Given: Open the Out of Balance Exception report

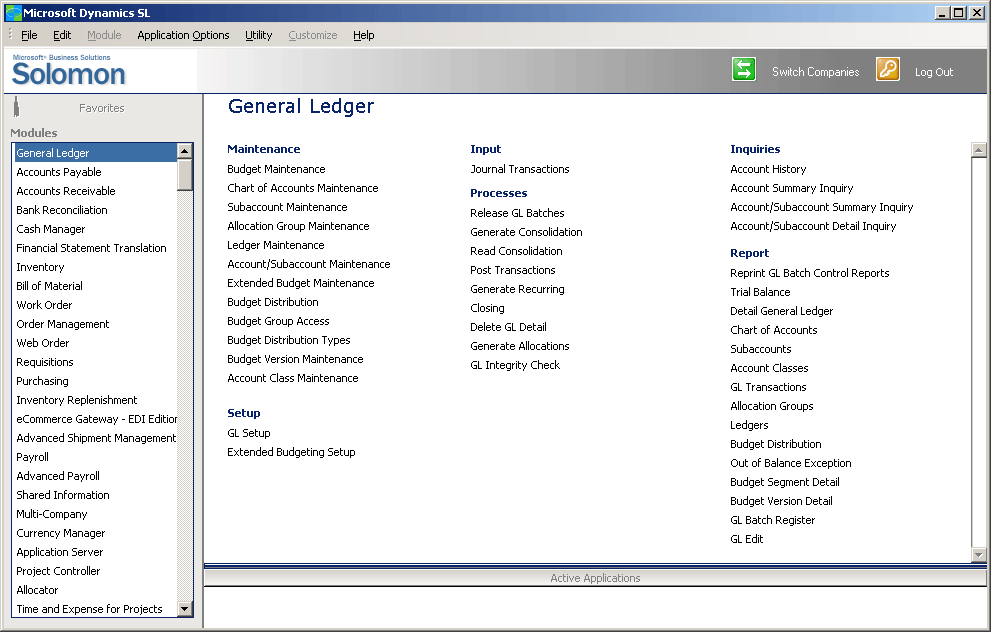Looking at the screenshot, I should pyautogui.click(x=791, y=463).
